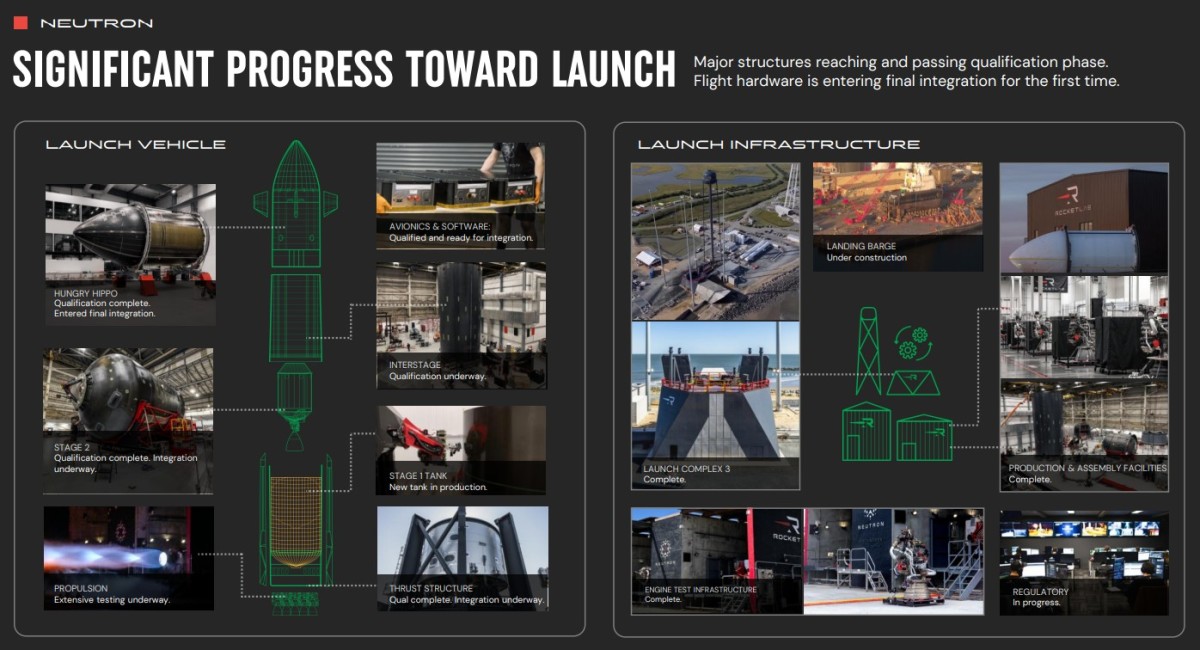Click 'Complete.' under Production & Assembly Facilities
1200x650 pixels.
[x=1030, y=479]
